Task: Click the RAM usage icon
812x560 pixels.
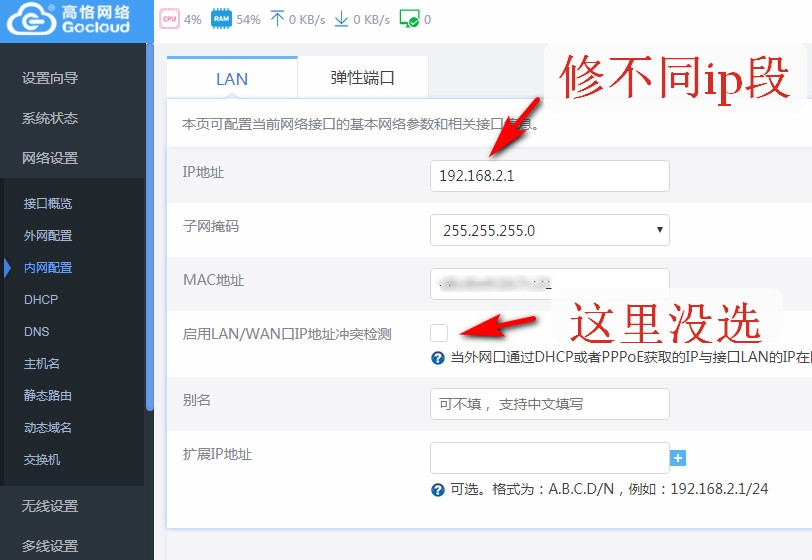Action: [x=221, y=19]
